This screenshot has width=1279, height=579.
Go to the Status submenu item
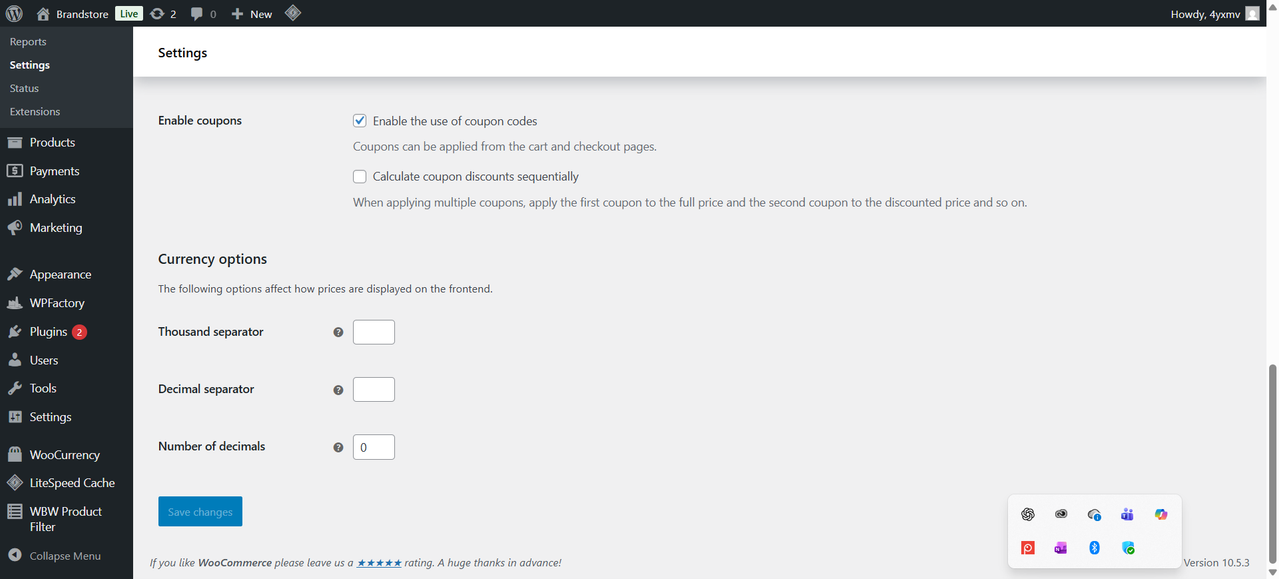(x=24, y=88)
